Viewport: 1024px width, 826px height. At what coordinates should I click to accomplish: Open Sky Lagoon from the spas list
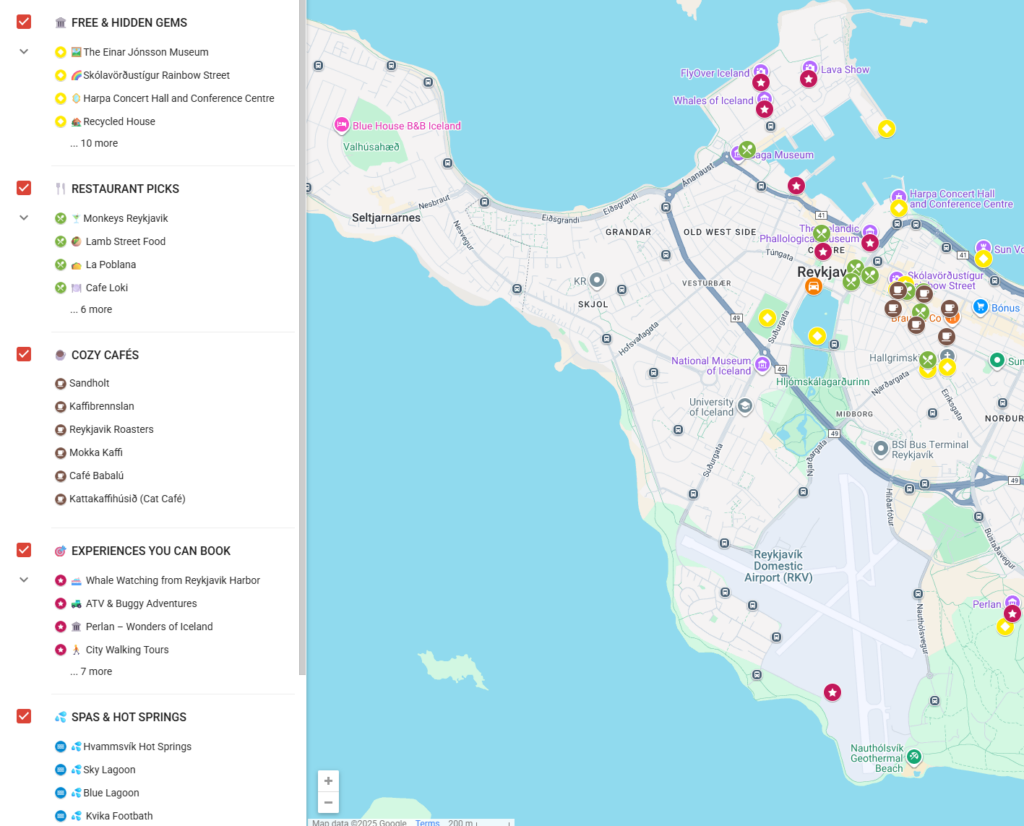point(110,770)
